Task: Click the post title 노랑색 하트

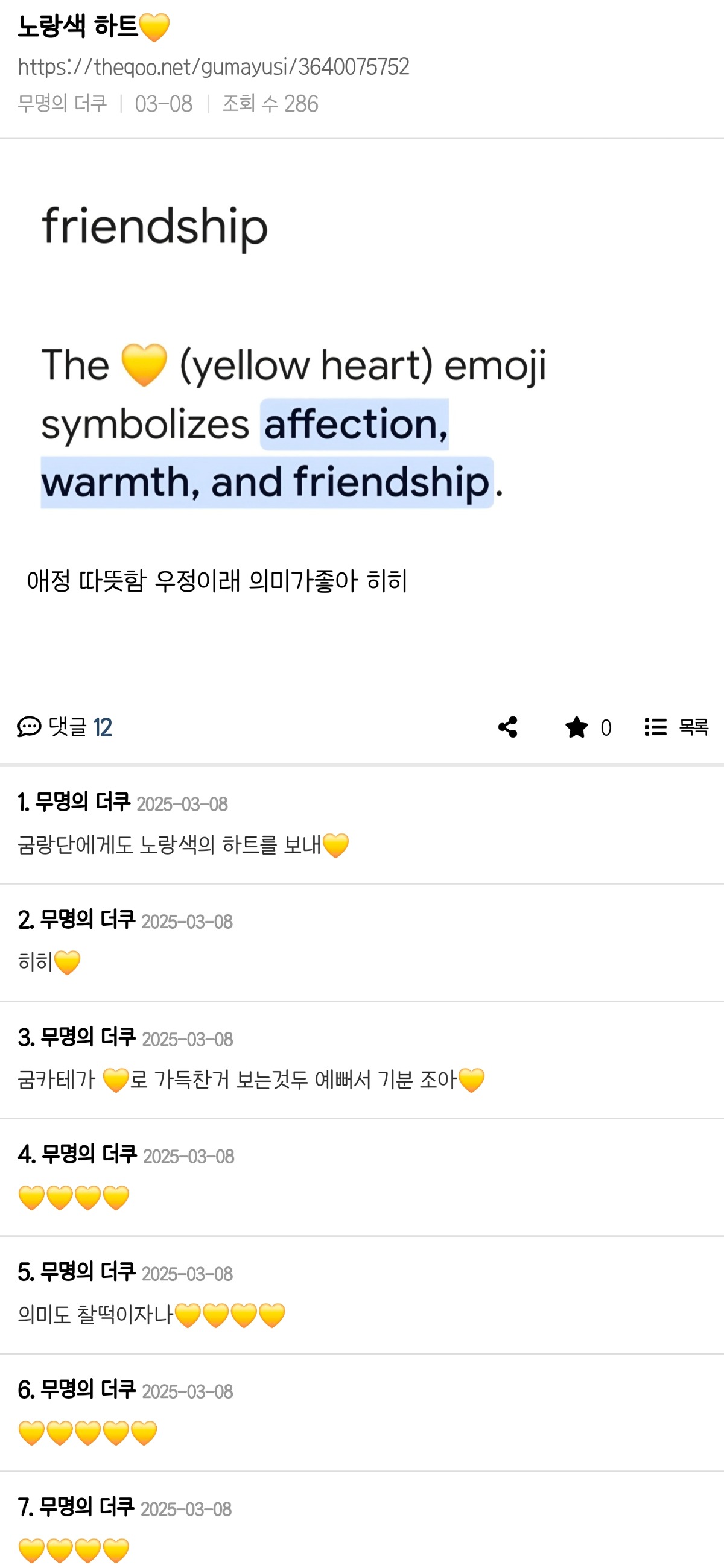Action: (x=78, y=27)
